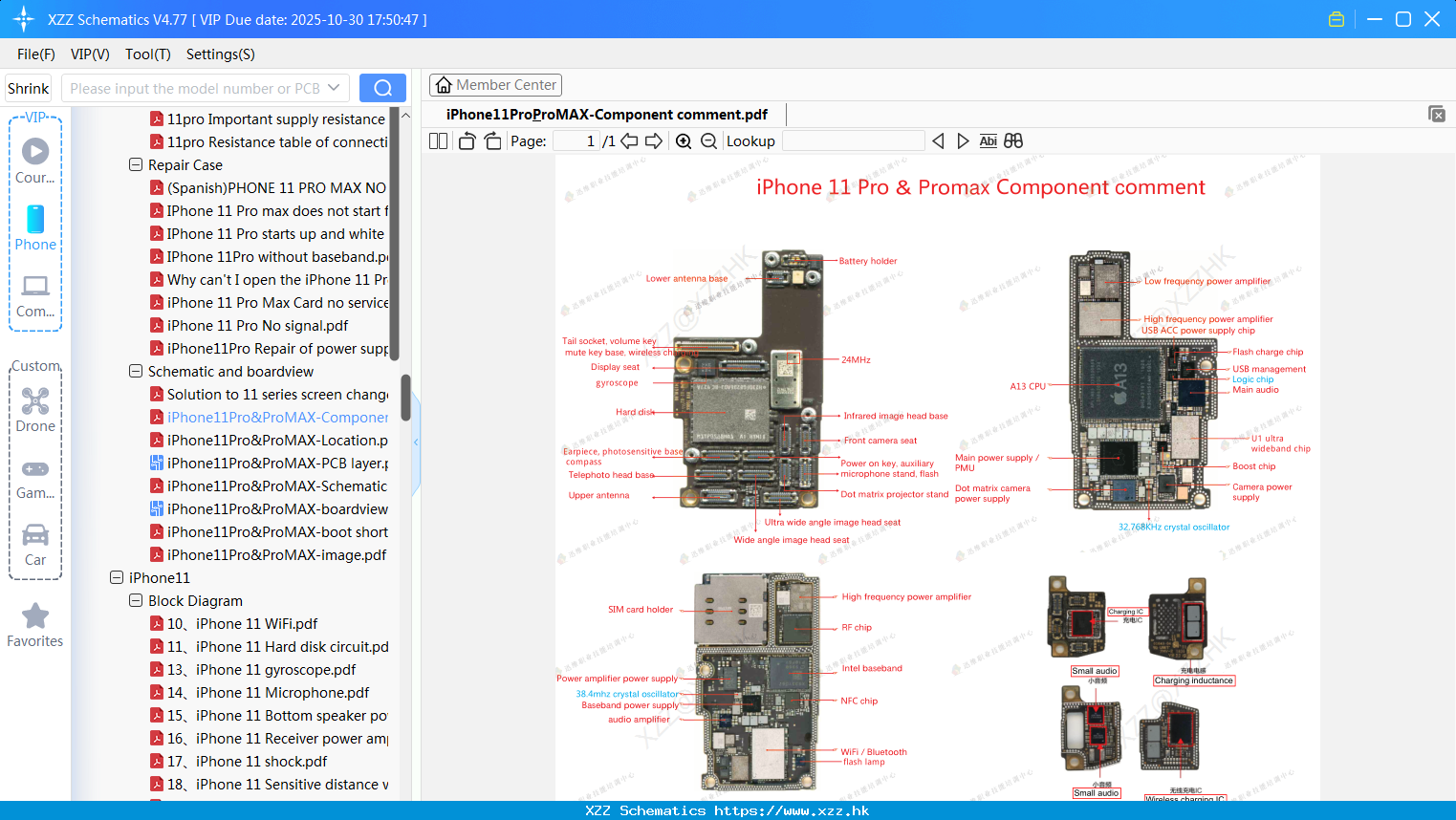Open the Settings(S) menu
Screen dimensions: 1456x820
(x=221, y=54)
